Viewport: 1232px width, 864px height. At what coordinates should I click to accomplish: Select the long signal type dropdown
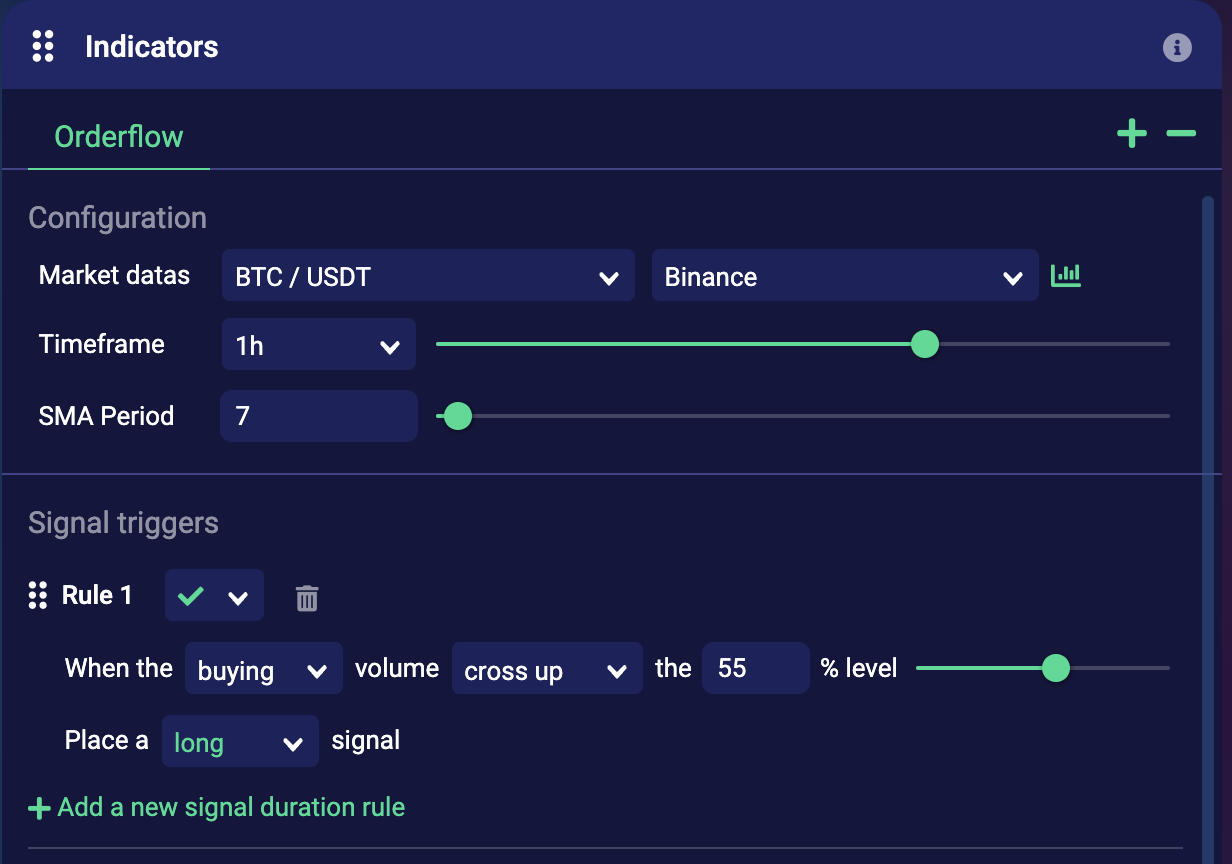(240, 742)
